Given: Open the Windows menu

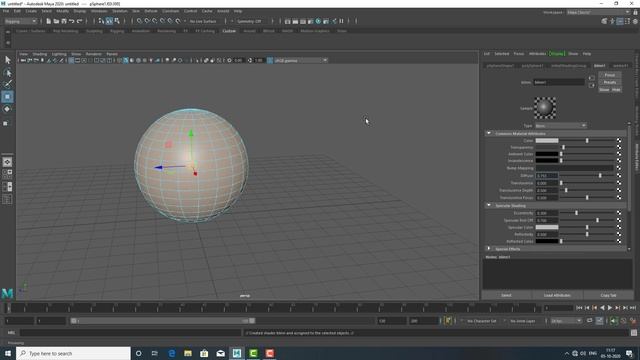Looking at the screenshot, I should (99, 11).
